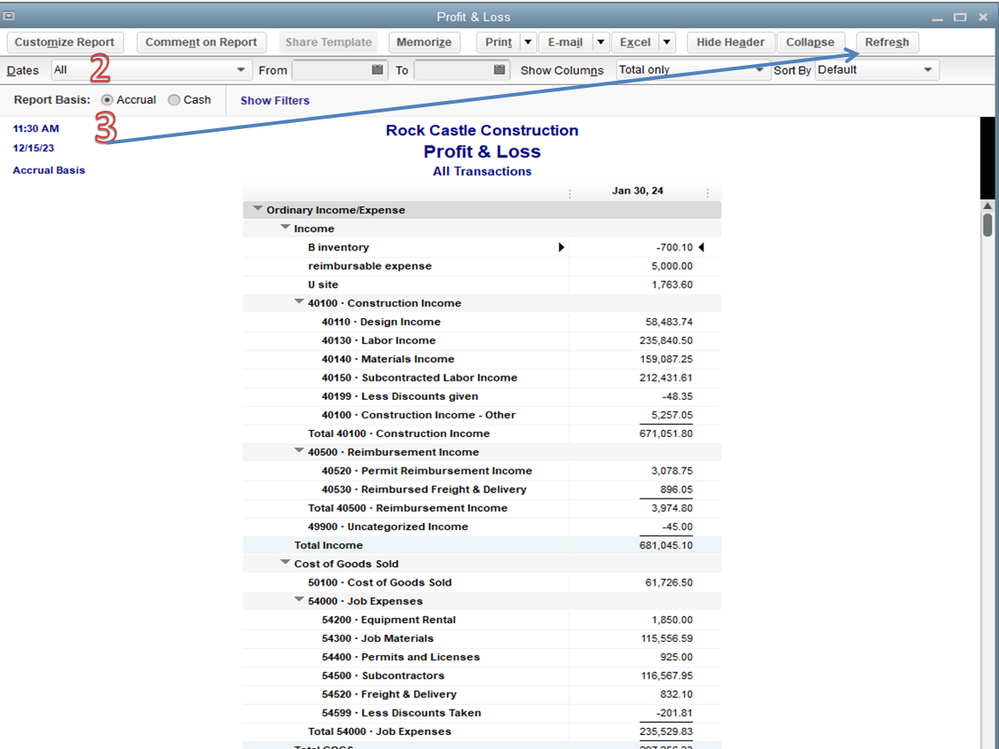Collapse 54000 Job Expenses group
Image resolution: width=999 pixels, height=749 pixels.
pos(299,601)
